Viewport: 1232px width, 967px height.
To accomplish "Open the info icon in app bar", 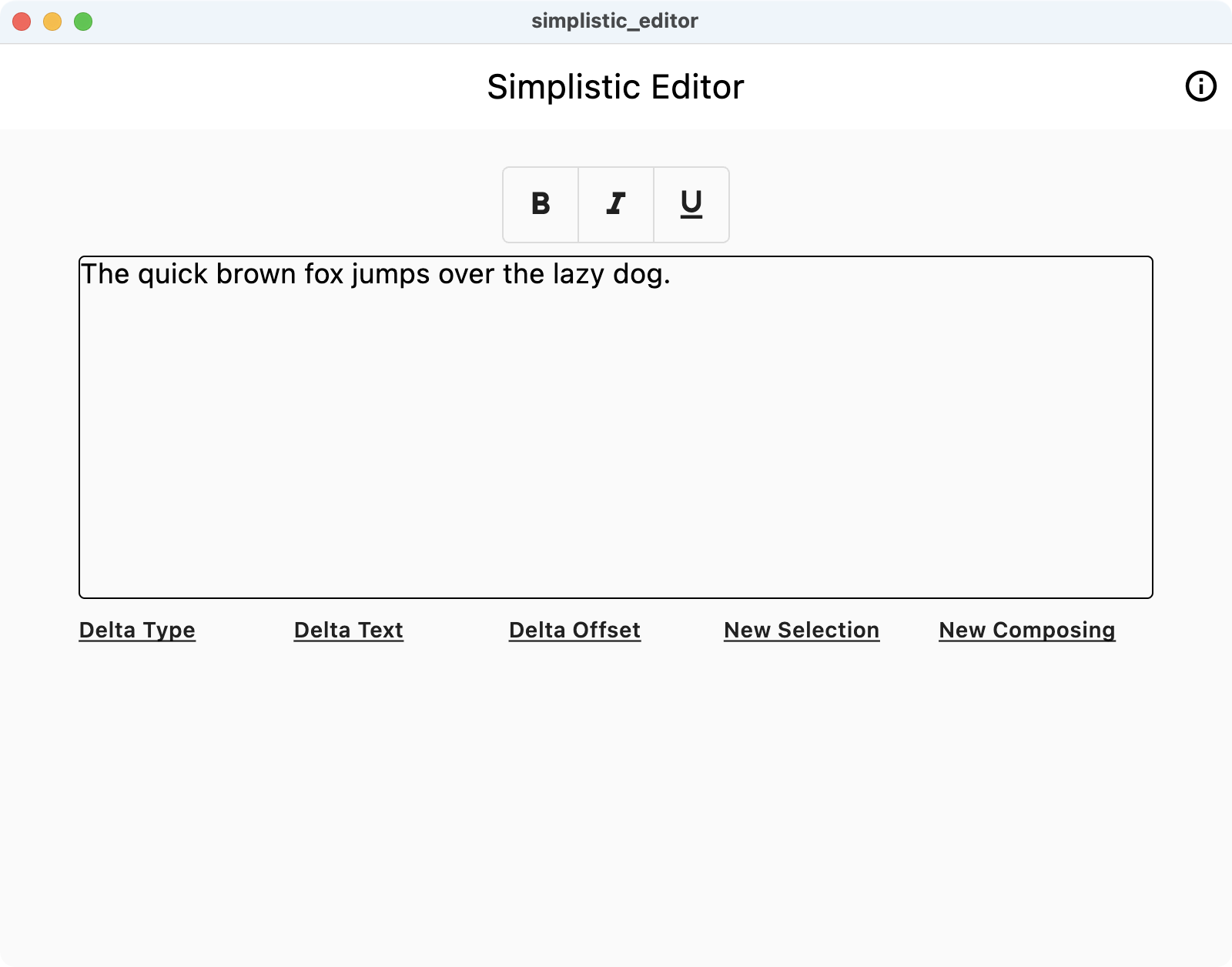I will pyautogui.click(x=1200, y=86).
